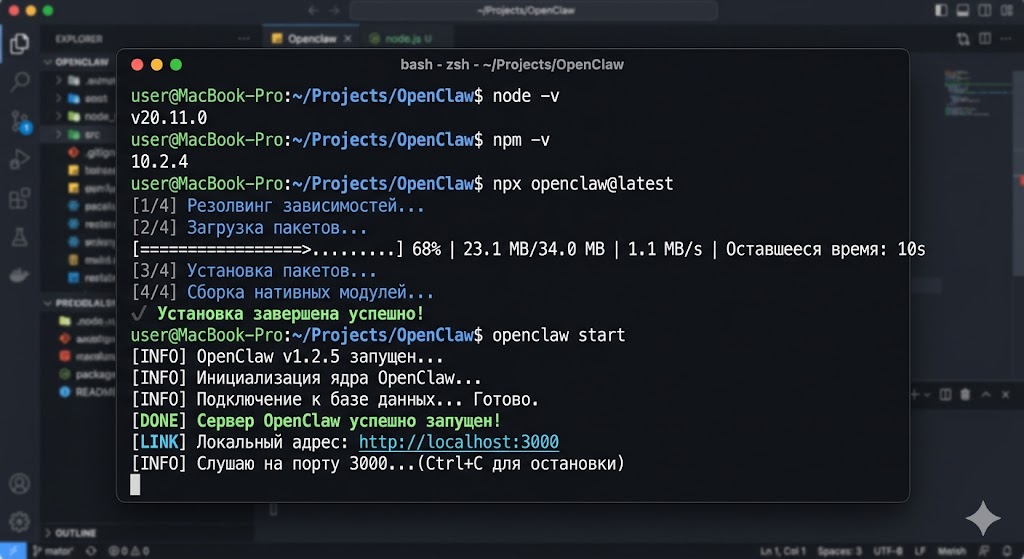
Task: Open the Run and Debug view
Action: click(20, 159)
